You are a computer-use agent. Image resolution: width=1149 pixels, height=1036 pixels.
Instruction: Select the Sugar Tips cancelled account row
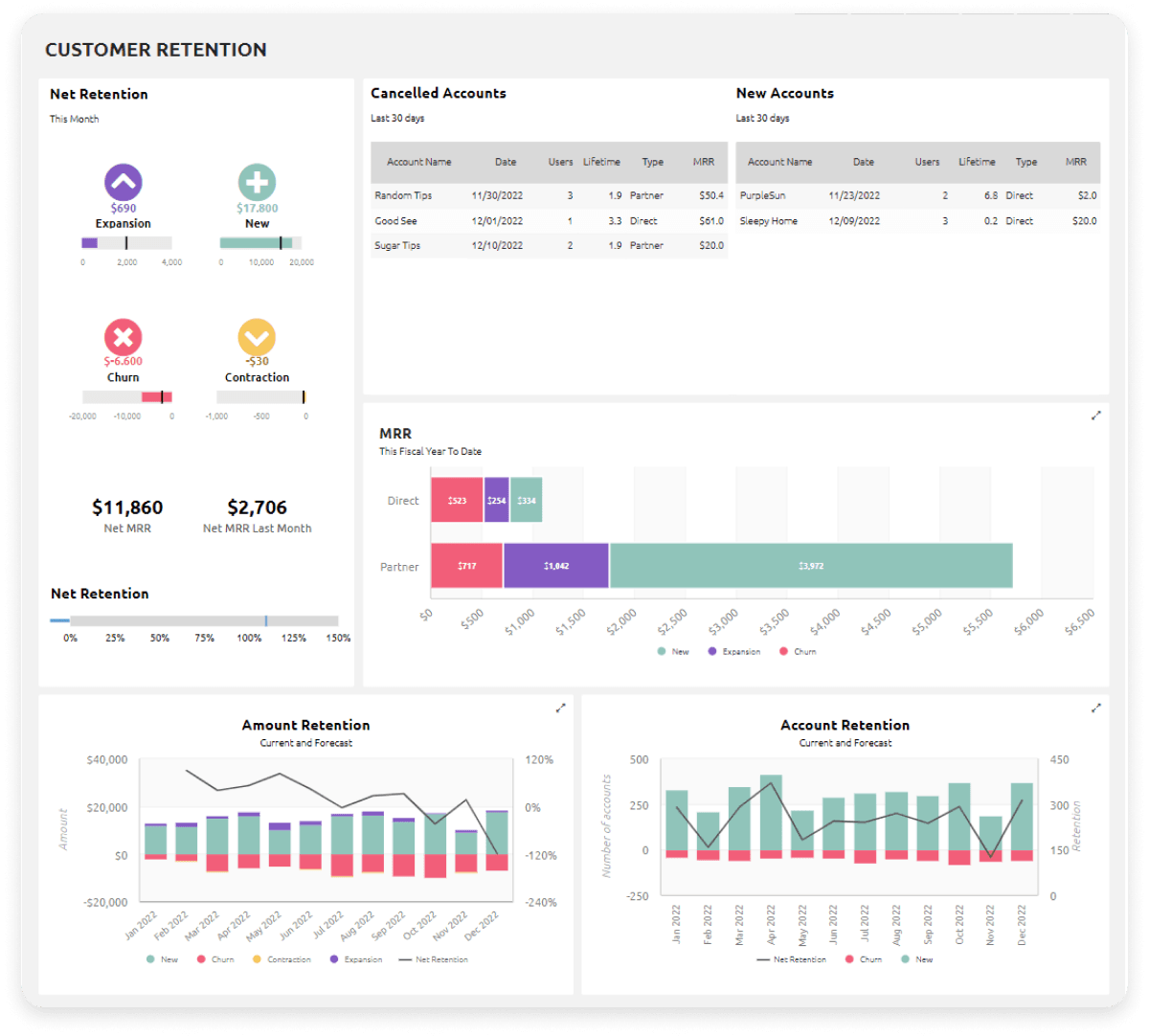click(x=549, y=245)
